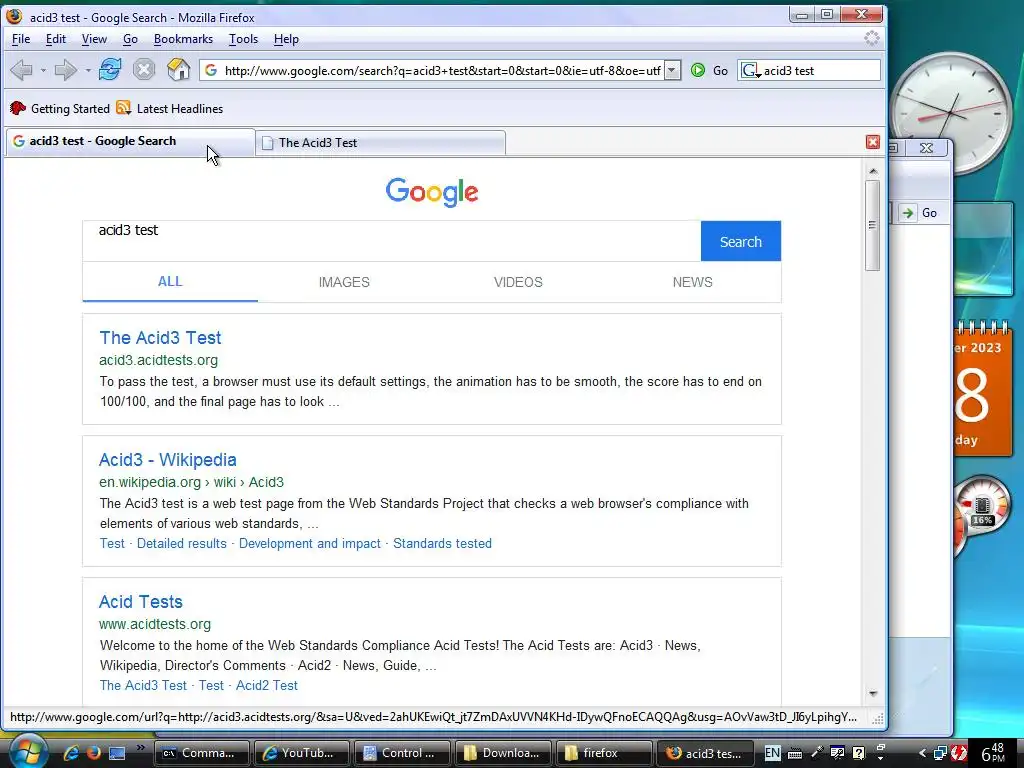Click the URL address field
Viewport: 1024px width, 768px height.
tap(441, 71)
